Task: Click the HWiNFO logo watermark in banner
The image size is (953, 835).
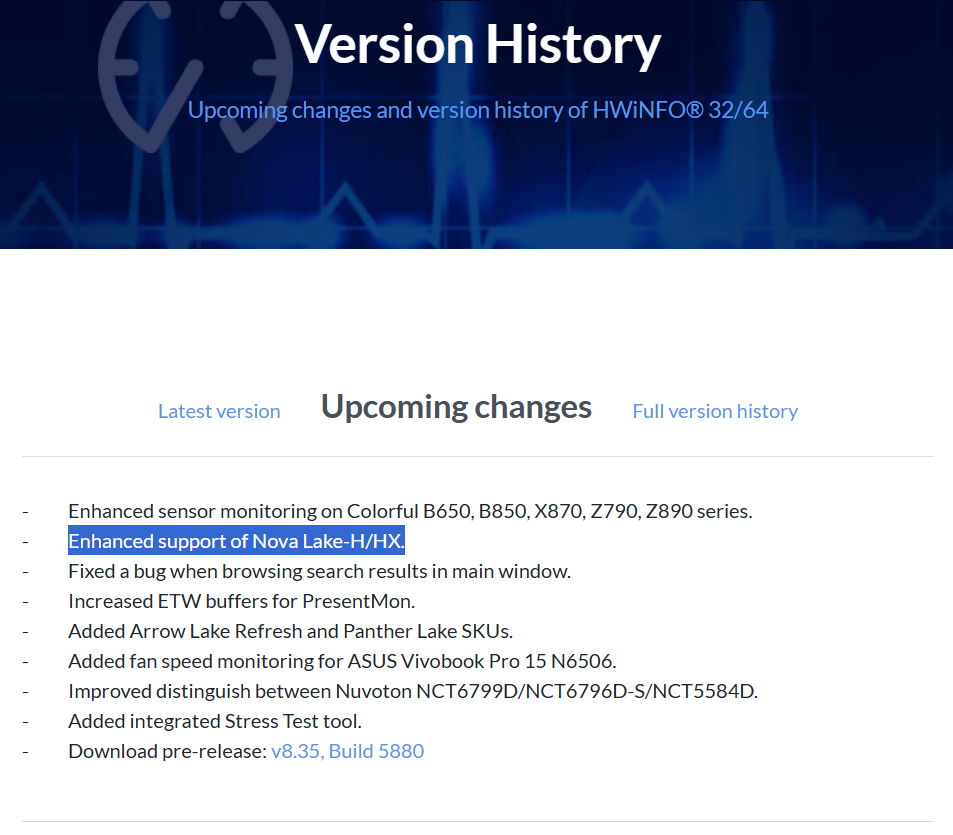Action: click(x=194, y=76)
